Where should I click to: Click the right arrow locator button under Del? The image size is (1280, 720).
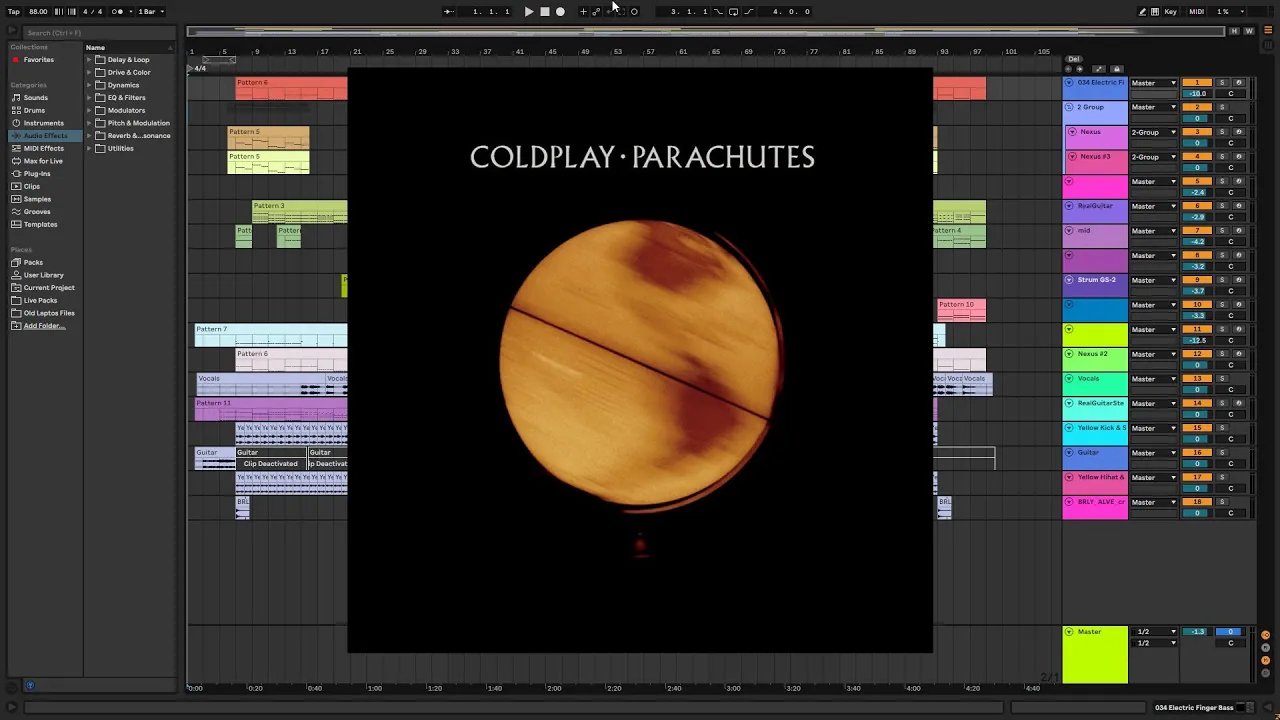coord(1079,69)
